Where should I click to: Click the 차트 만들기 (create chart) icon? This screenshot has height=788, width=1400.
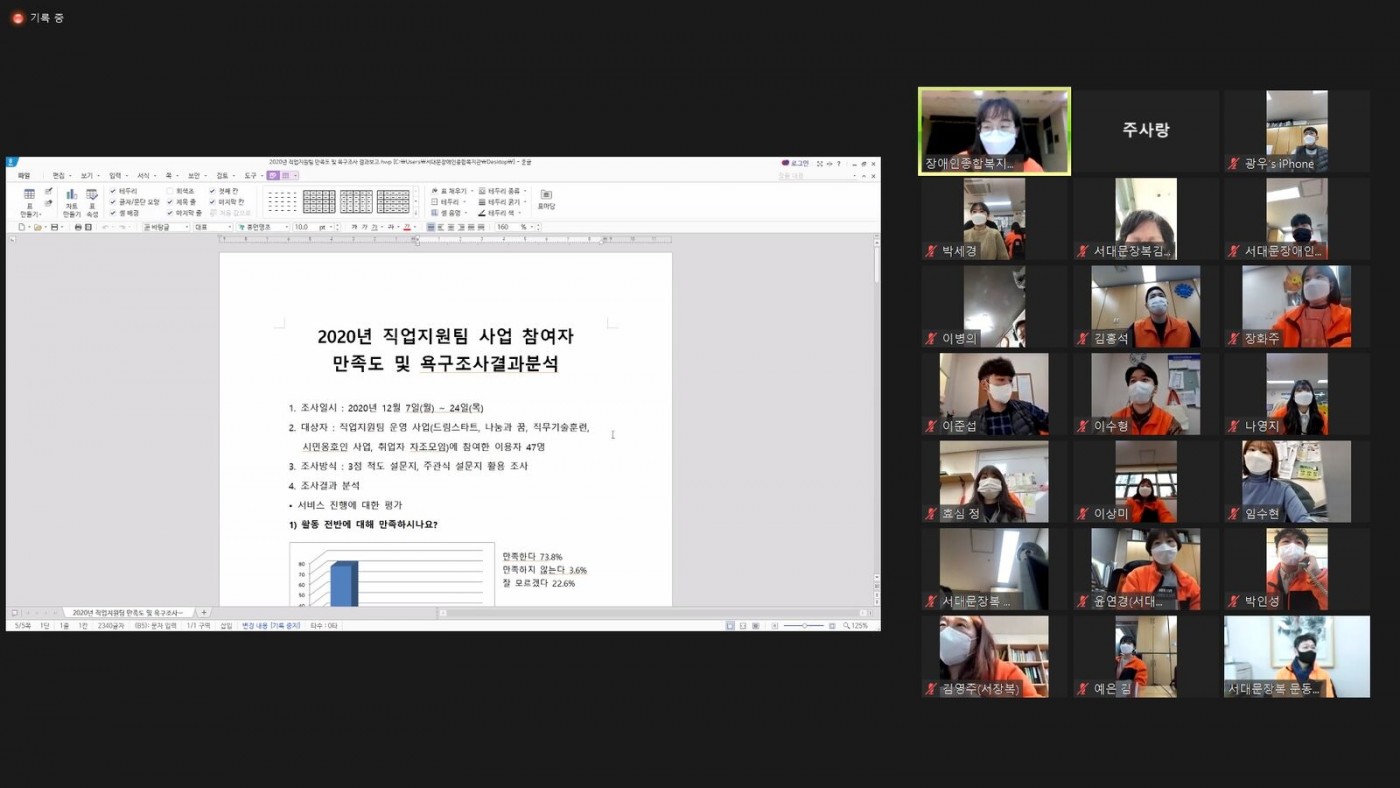tap(72, 202)
